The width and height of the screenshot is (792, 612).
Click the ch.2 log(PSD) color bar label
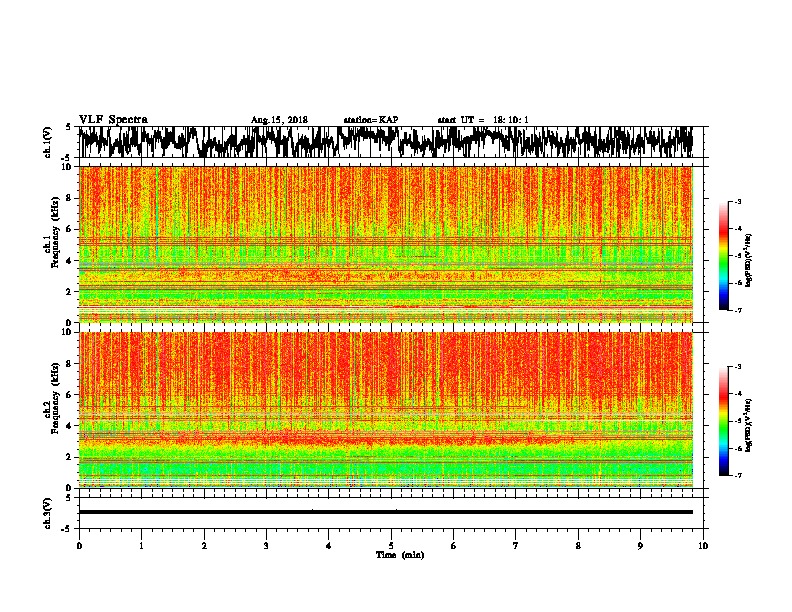coord(749,425)
